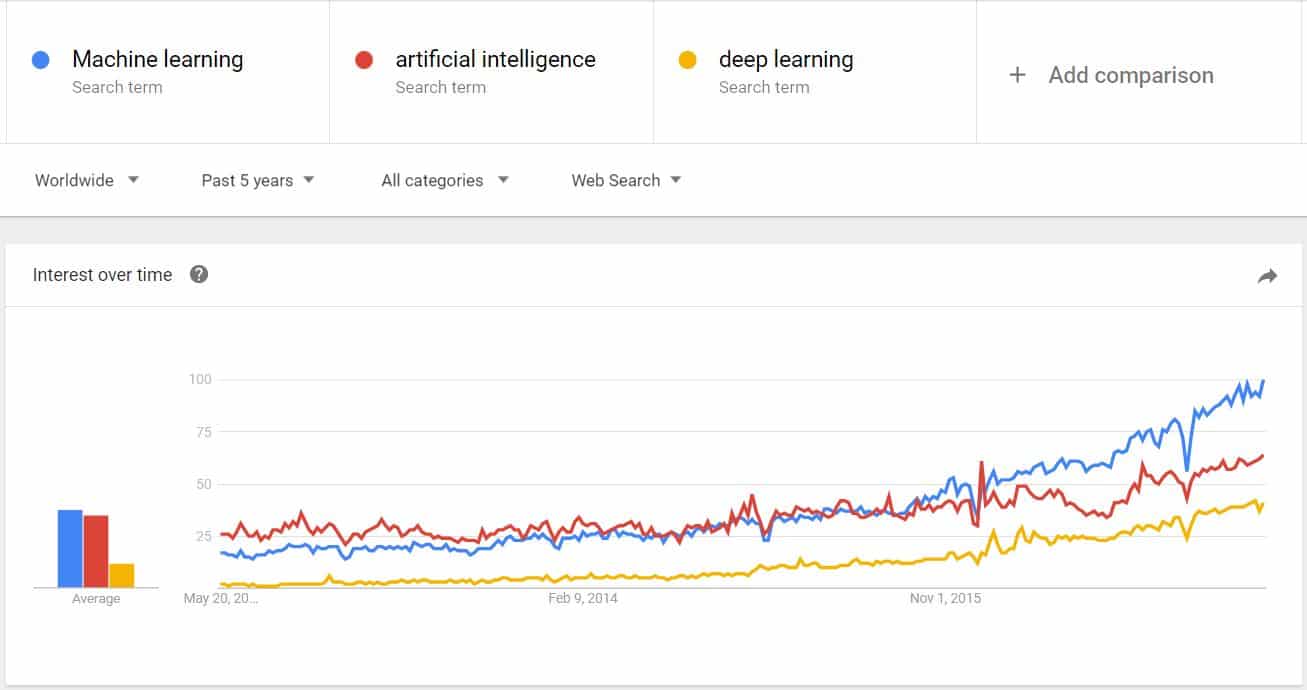1307x690 pixels.
Task: Click the share arrow icon
Action: click(1267, 276)
